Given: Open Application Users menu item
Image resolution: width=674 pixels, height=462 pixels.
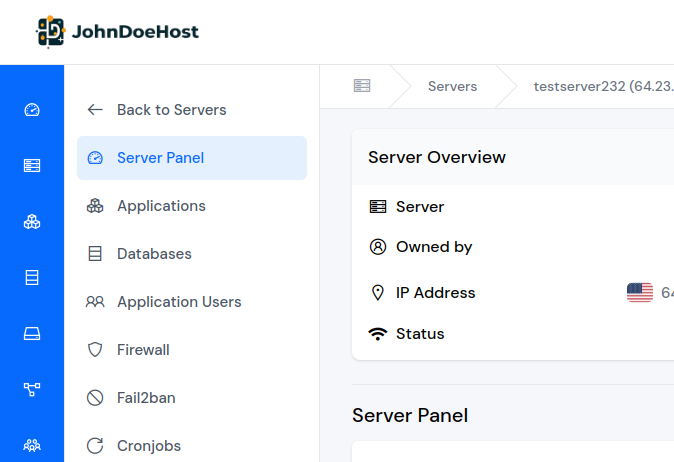Looking at the screenshot, I should pos(192,302).
